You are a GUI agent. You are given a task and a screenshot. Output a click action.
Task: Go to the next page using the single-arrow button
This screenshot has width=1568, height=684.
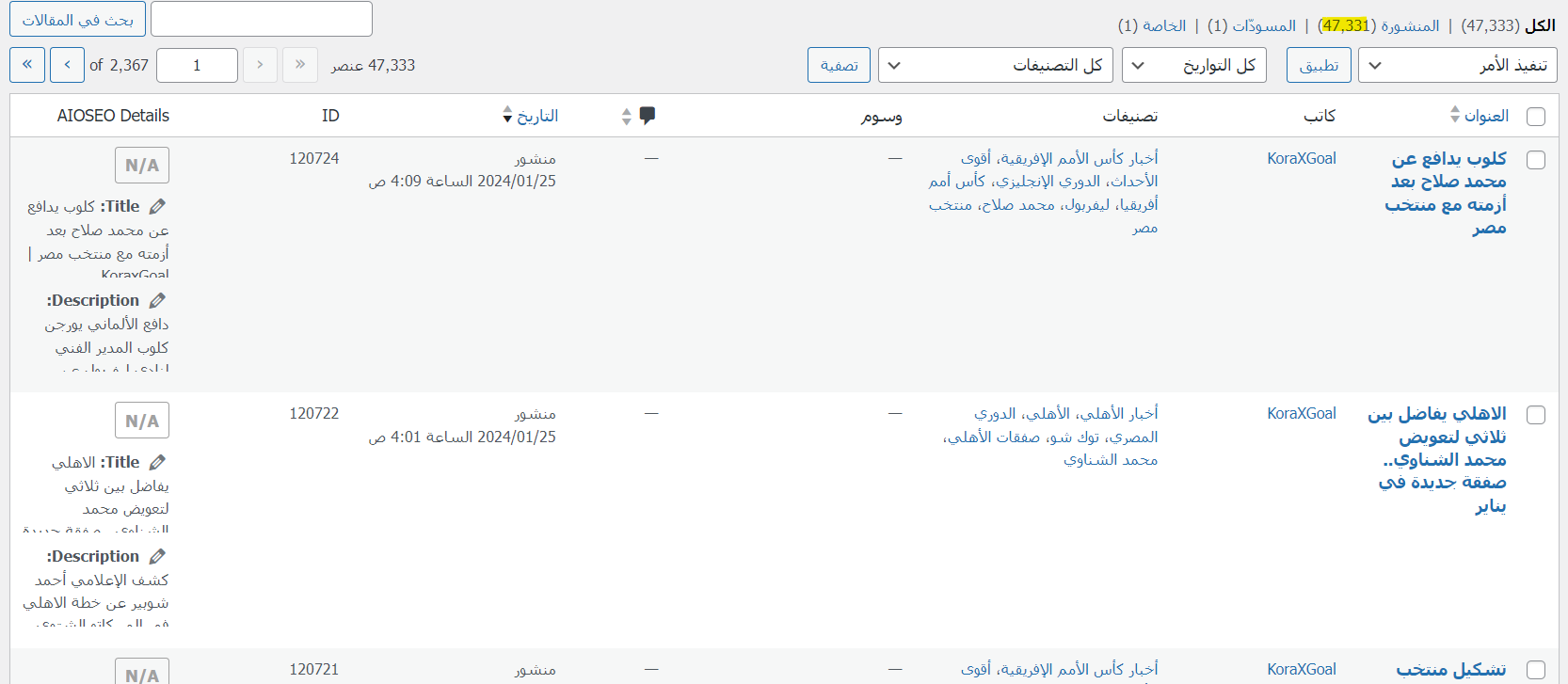(x=67, y=65)
